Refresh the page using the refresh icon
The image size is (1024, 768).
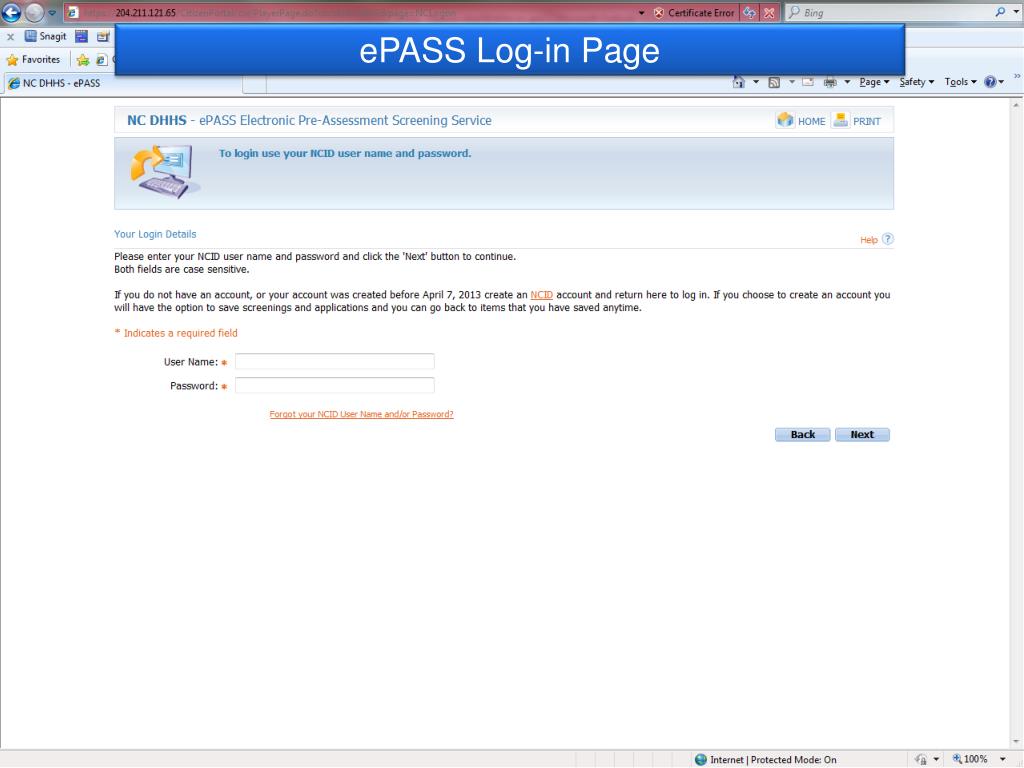coord(749,12)
